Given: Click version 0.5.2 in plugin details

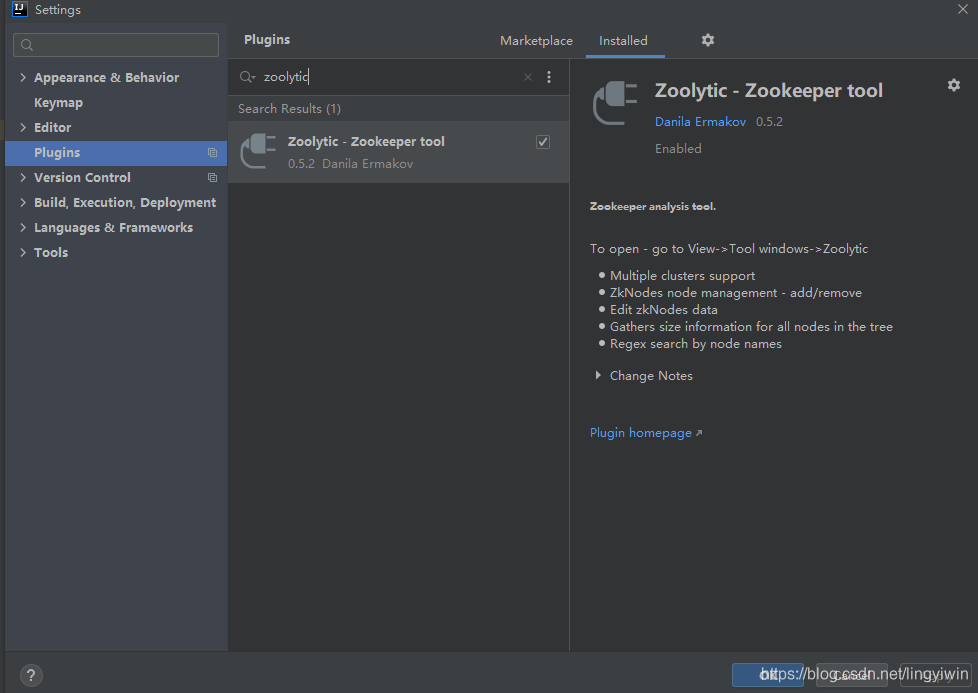Looking at the screenshot, I should tap(769, 122).
